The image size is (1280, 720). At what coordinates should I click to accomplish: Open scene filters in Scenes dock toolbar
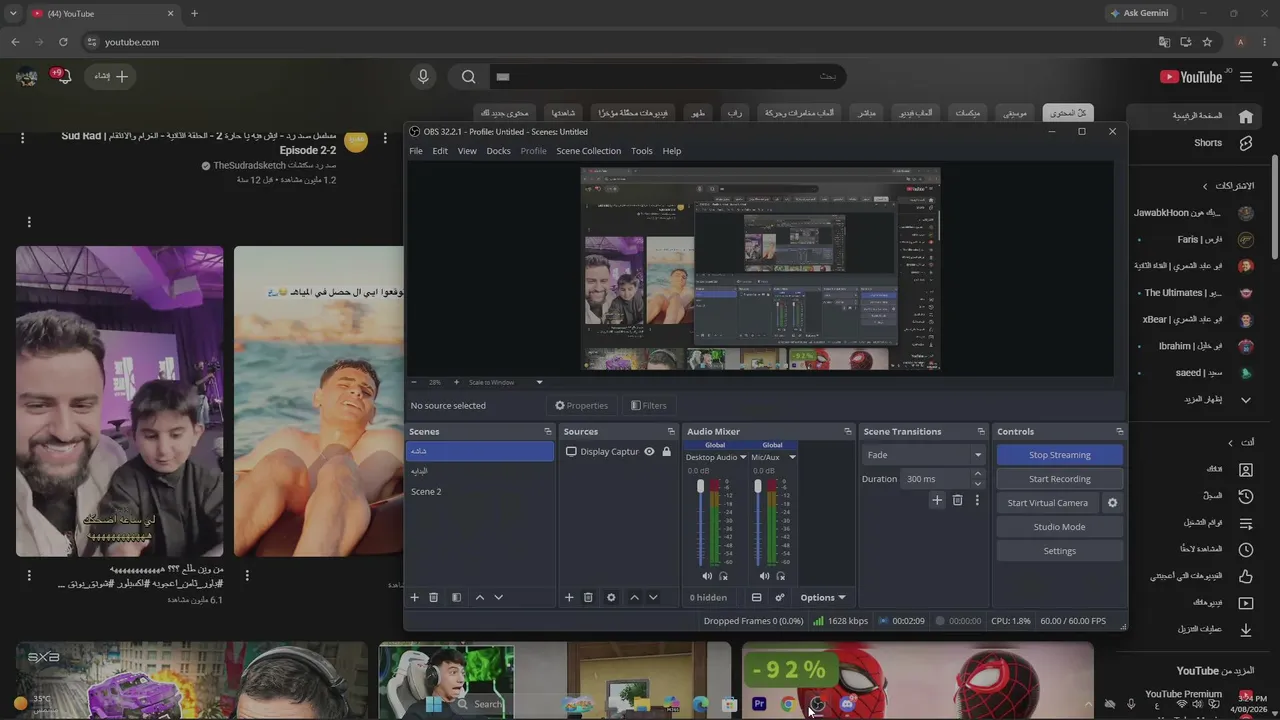(456, 597)
